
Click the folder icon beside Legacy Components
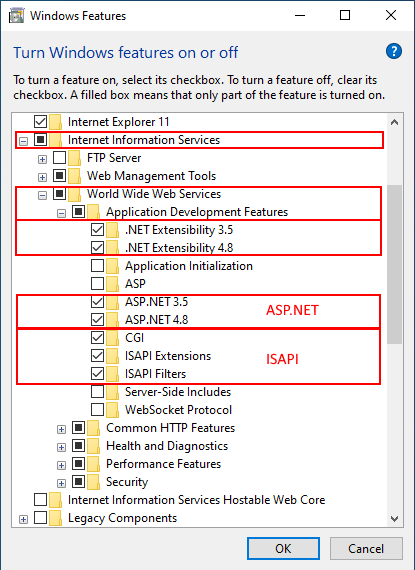pos(55,518)
